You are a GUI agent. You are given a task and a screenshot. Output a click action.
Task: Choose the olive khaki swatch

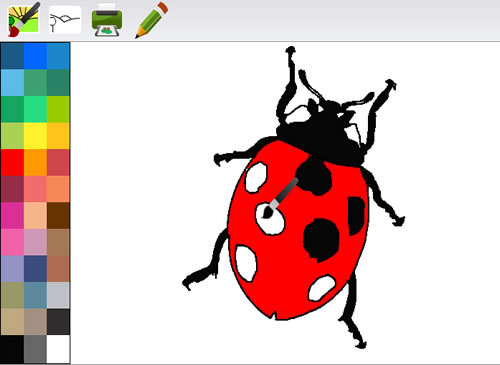point(12,296)
